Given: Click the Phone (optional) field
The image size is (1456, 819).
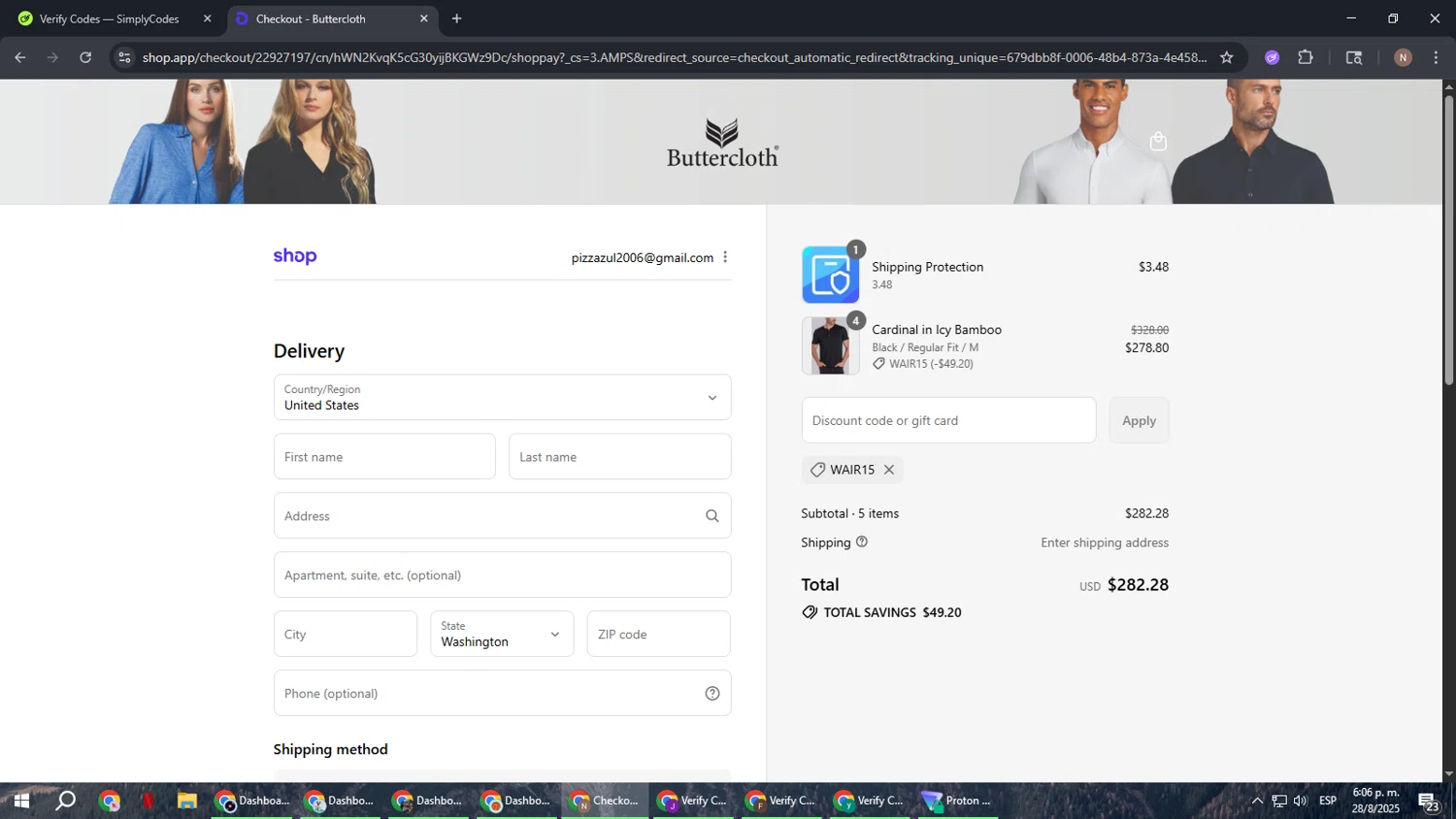Looking at the screenshot, I should 502,693.
